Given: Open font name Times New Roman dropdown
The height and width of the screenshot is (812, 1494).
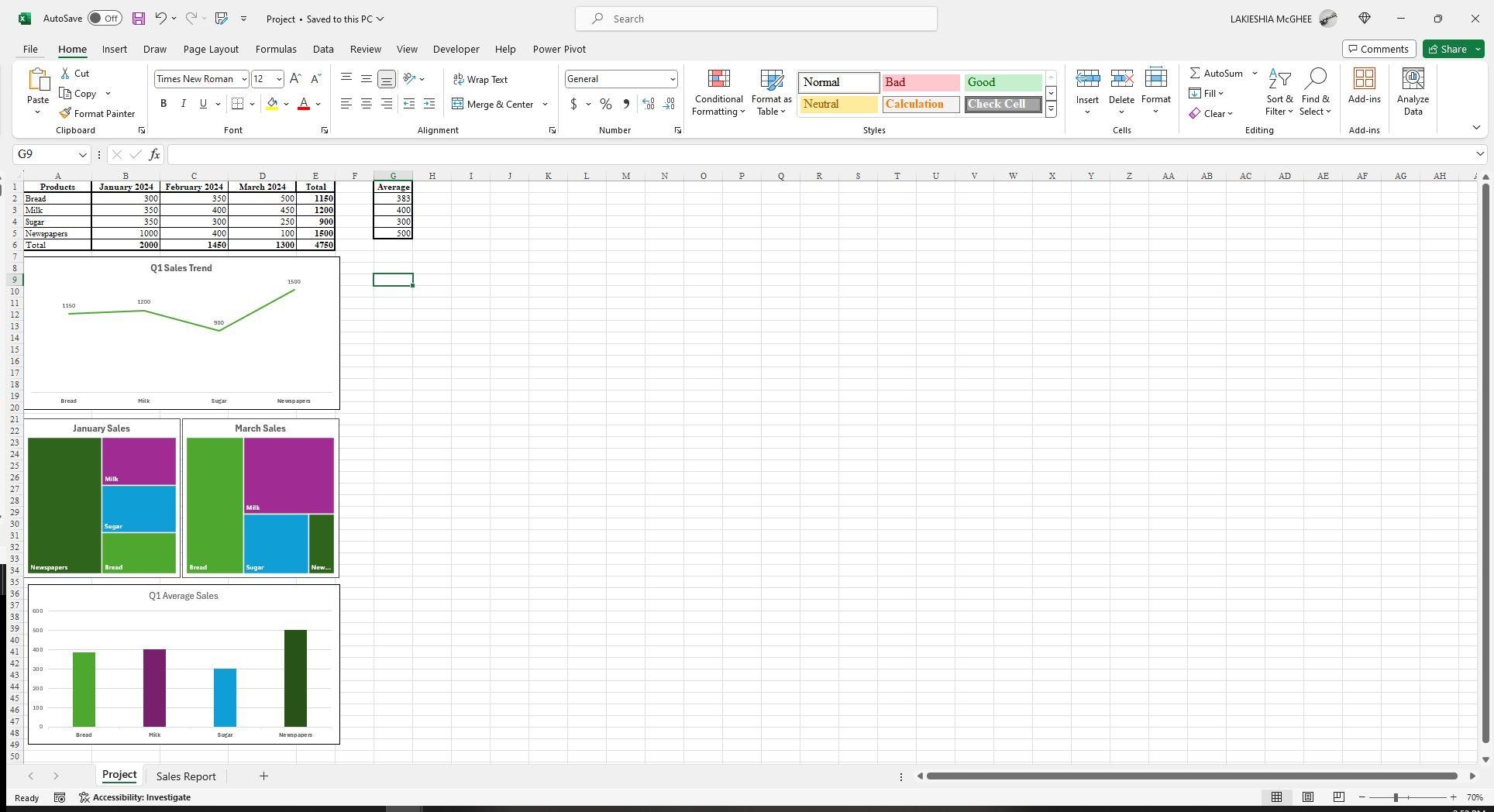Looking at the screenshot, I should (x=243, y=79).
